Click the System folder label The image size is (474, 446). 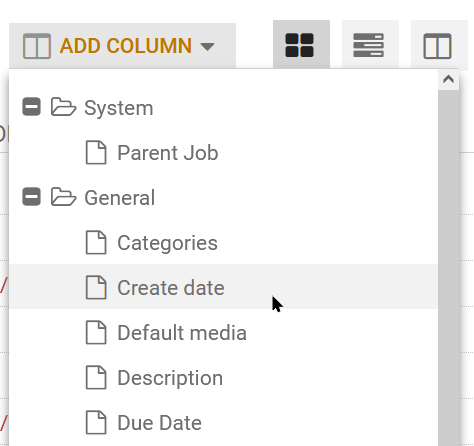119,108
